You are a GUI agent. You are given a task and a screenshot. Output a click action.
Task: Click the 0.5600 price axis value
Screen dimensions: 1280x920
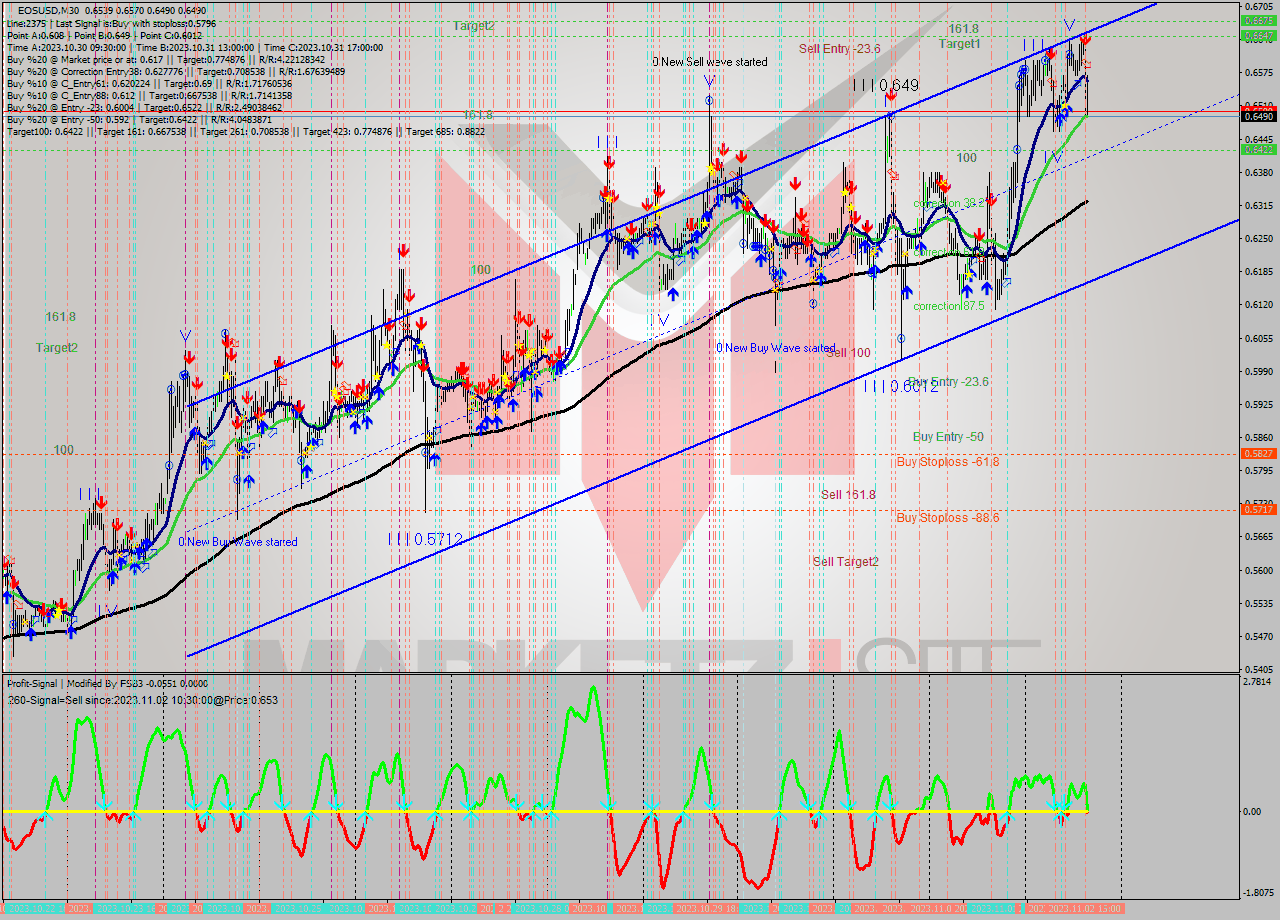[x=1257, y=570]
